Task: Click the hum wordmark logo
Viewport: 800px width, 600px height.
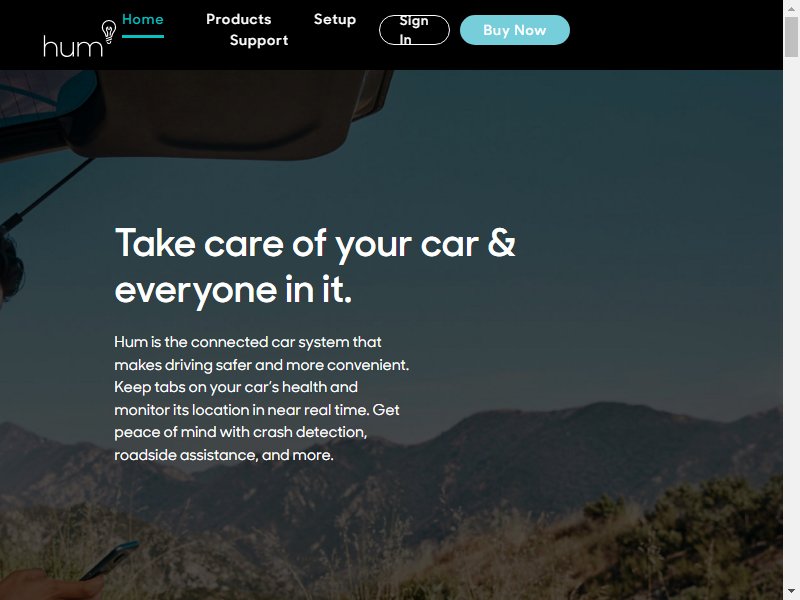Action: 73,46
